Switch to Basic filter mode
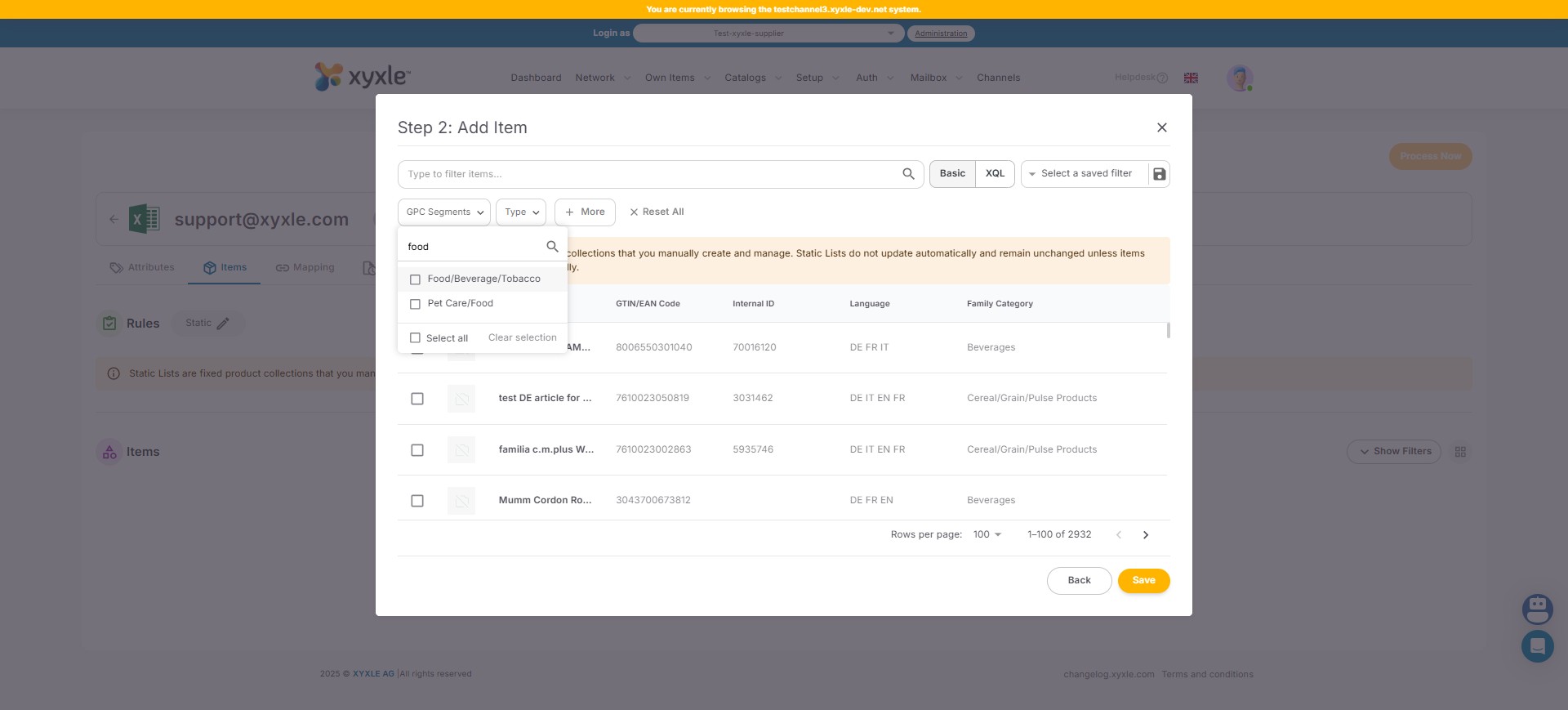Viewport: 1568px width, 710px height. (x=952, y=174)
